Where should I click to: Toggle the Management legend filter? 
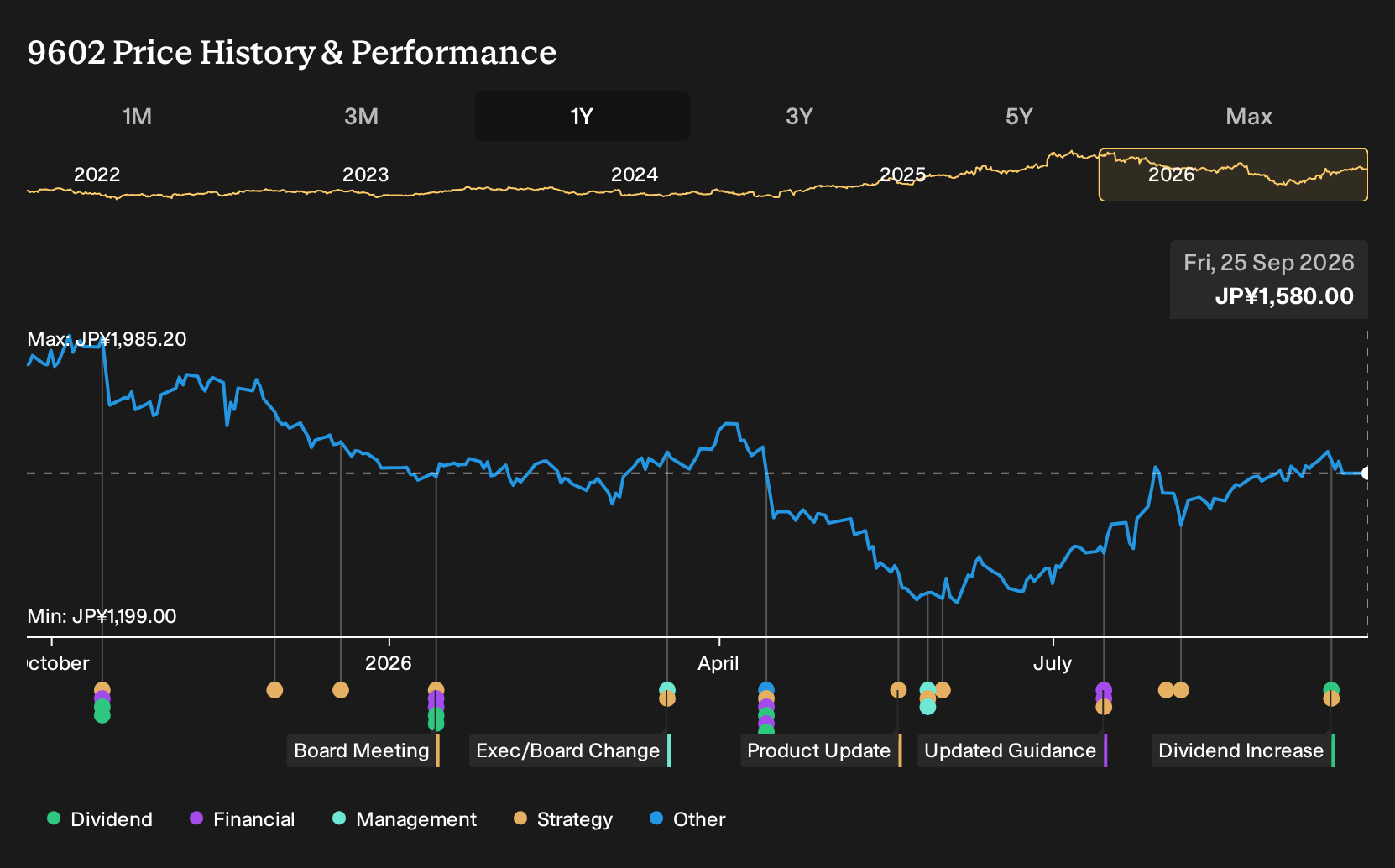405,819
